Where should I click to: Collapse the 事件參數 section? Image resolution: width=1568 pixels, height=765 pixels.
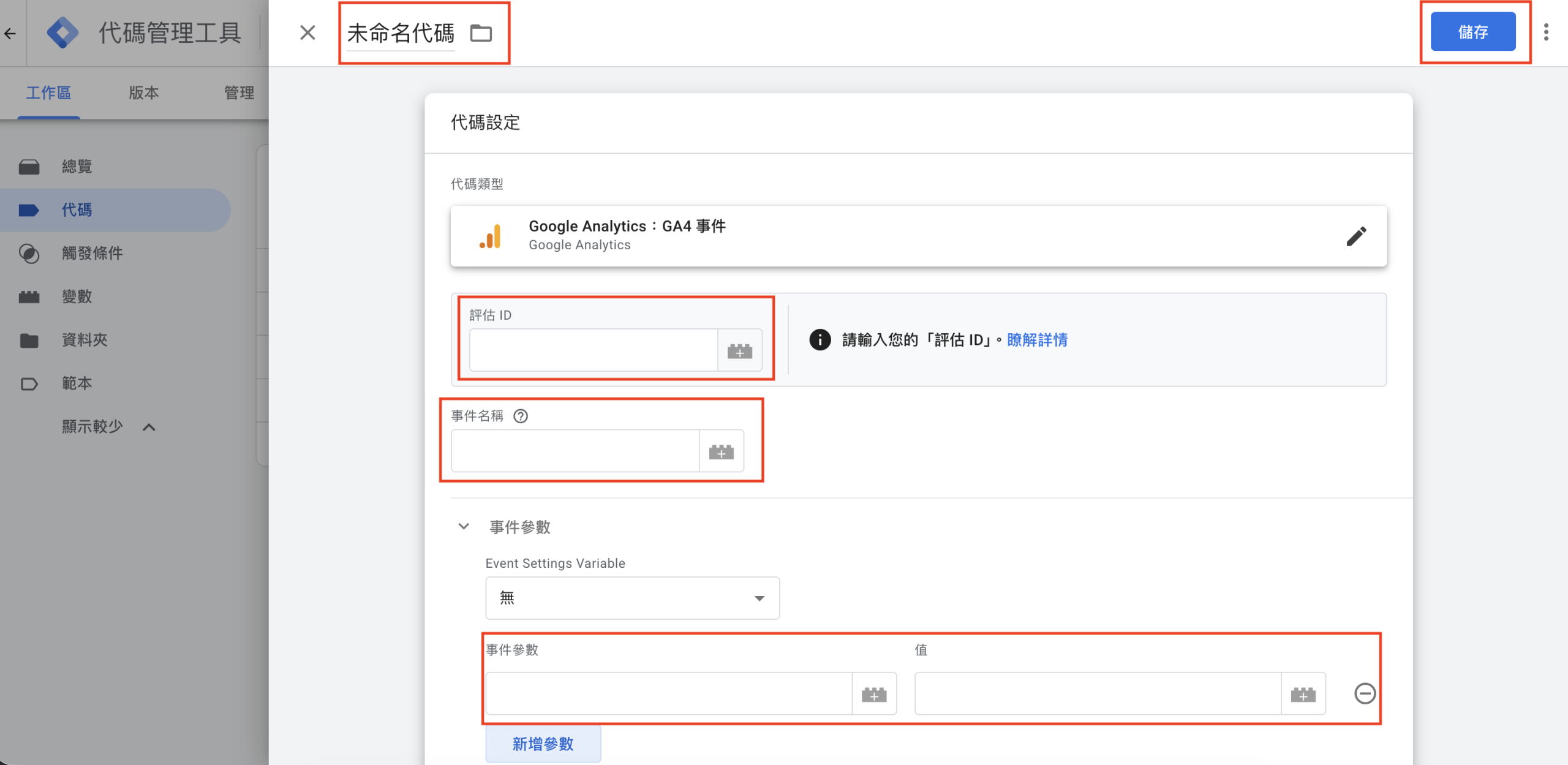coord(464,527)
